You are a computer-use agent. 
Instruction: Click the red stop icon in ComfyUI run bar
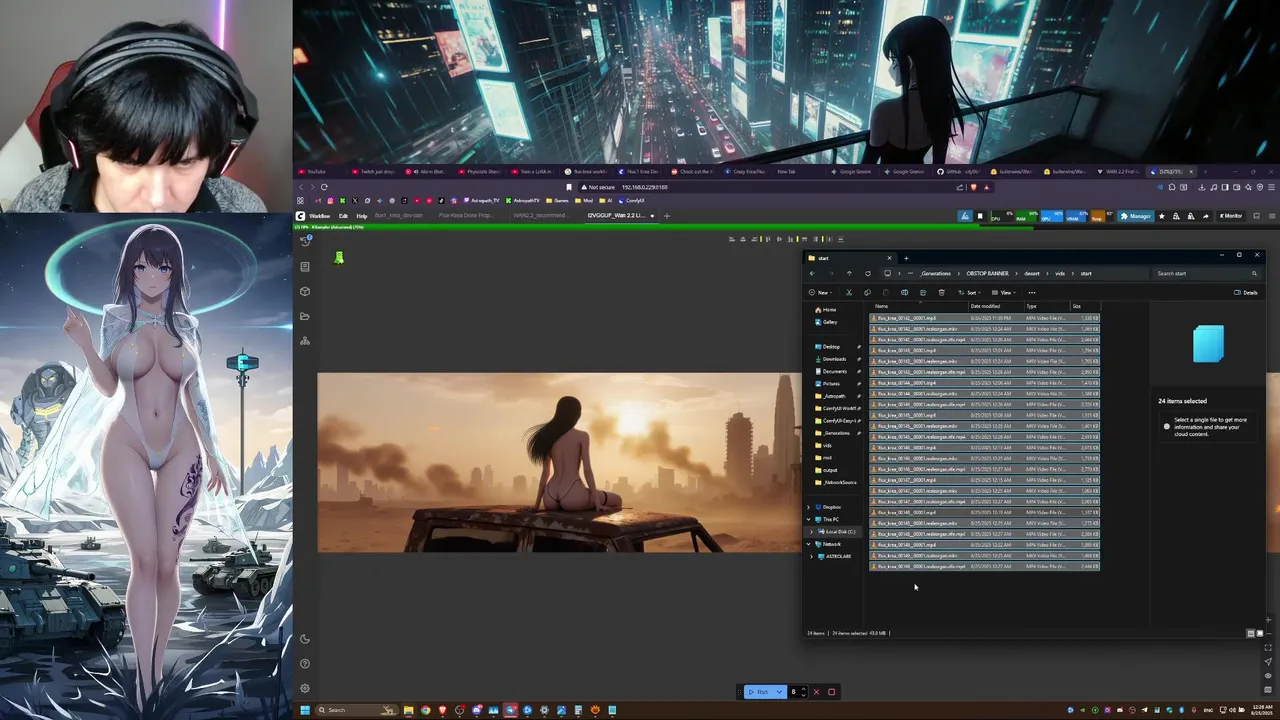point(831,692)
